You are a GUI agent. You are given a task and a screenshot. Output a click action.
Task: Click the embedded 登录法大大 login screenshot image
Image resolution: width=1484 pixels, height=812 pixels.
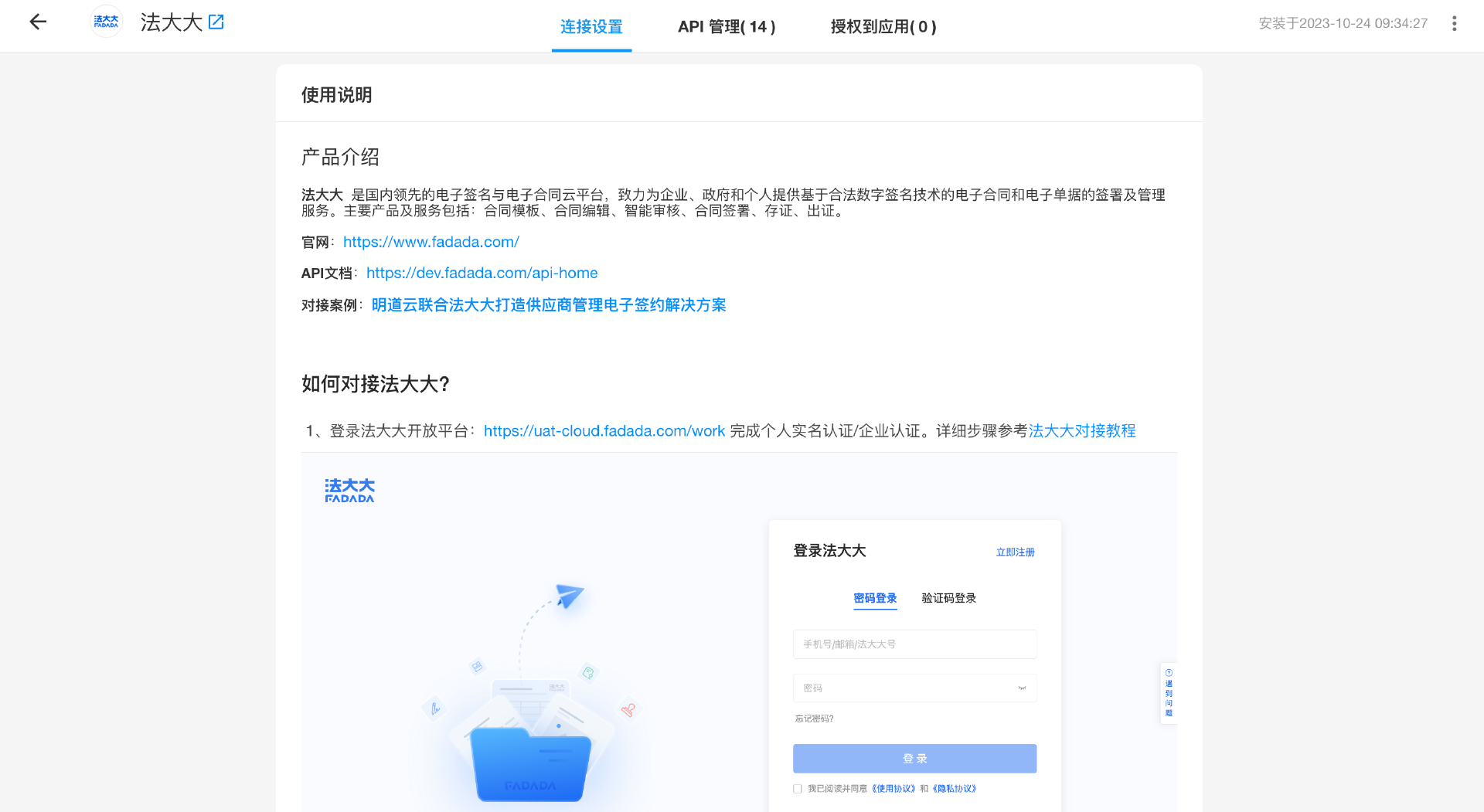coord(739,632)
